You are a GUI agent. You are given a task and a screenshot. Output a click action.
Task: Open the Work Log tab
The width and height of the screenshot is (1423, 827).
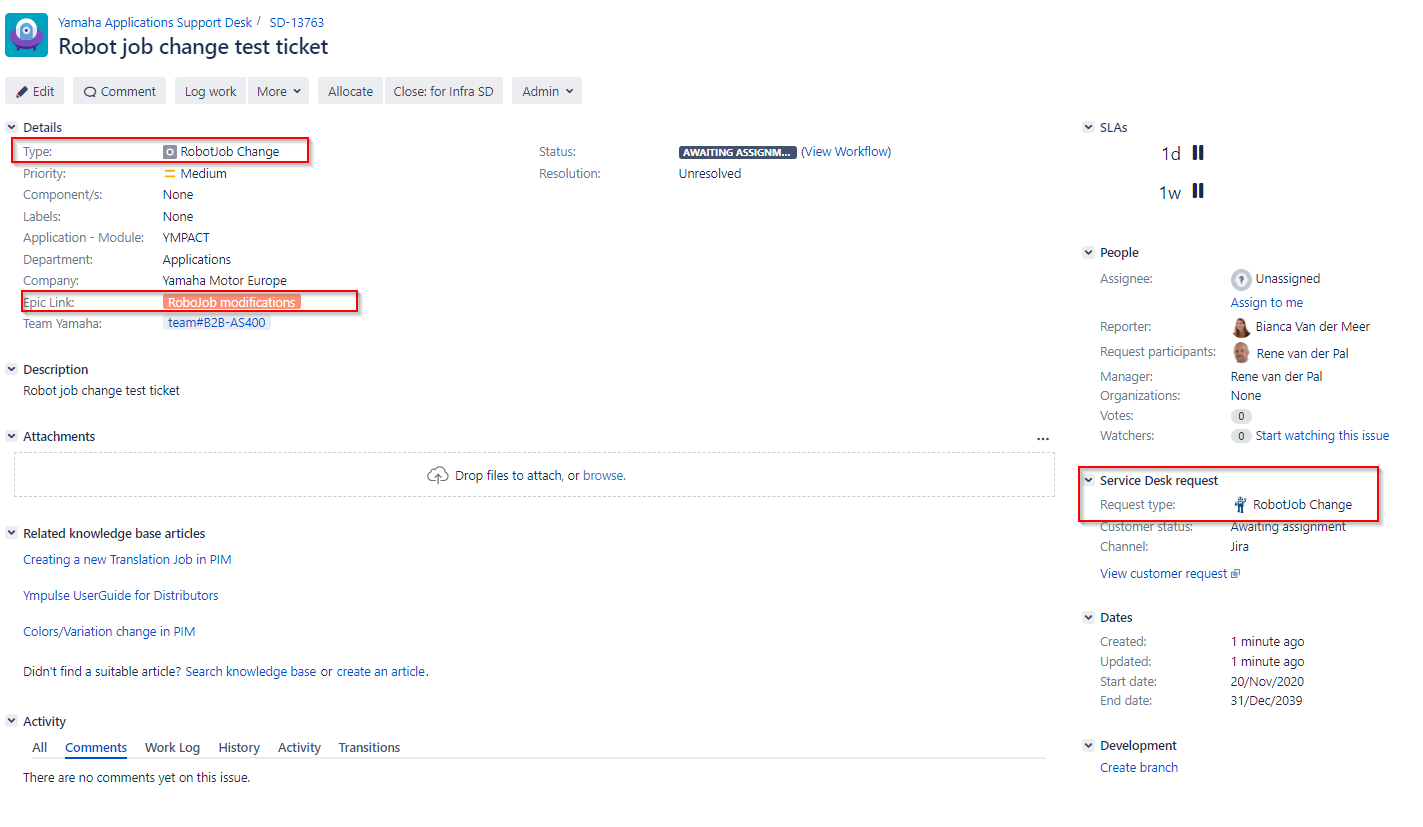(x=172, y=748)
